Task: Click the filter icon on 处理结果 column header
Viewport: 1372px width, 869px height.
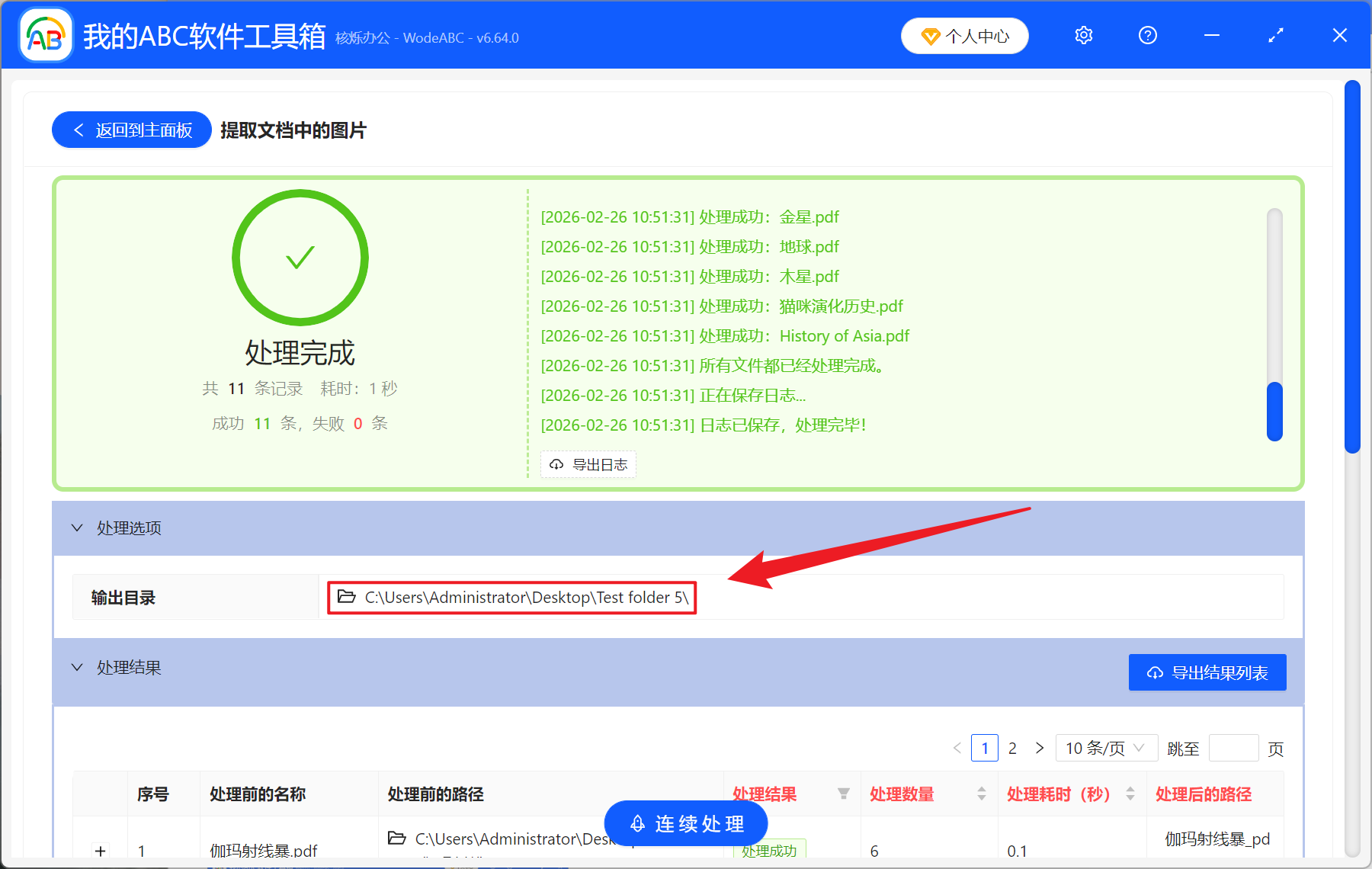Action: pos(845,794)
